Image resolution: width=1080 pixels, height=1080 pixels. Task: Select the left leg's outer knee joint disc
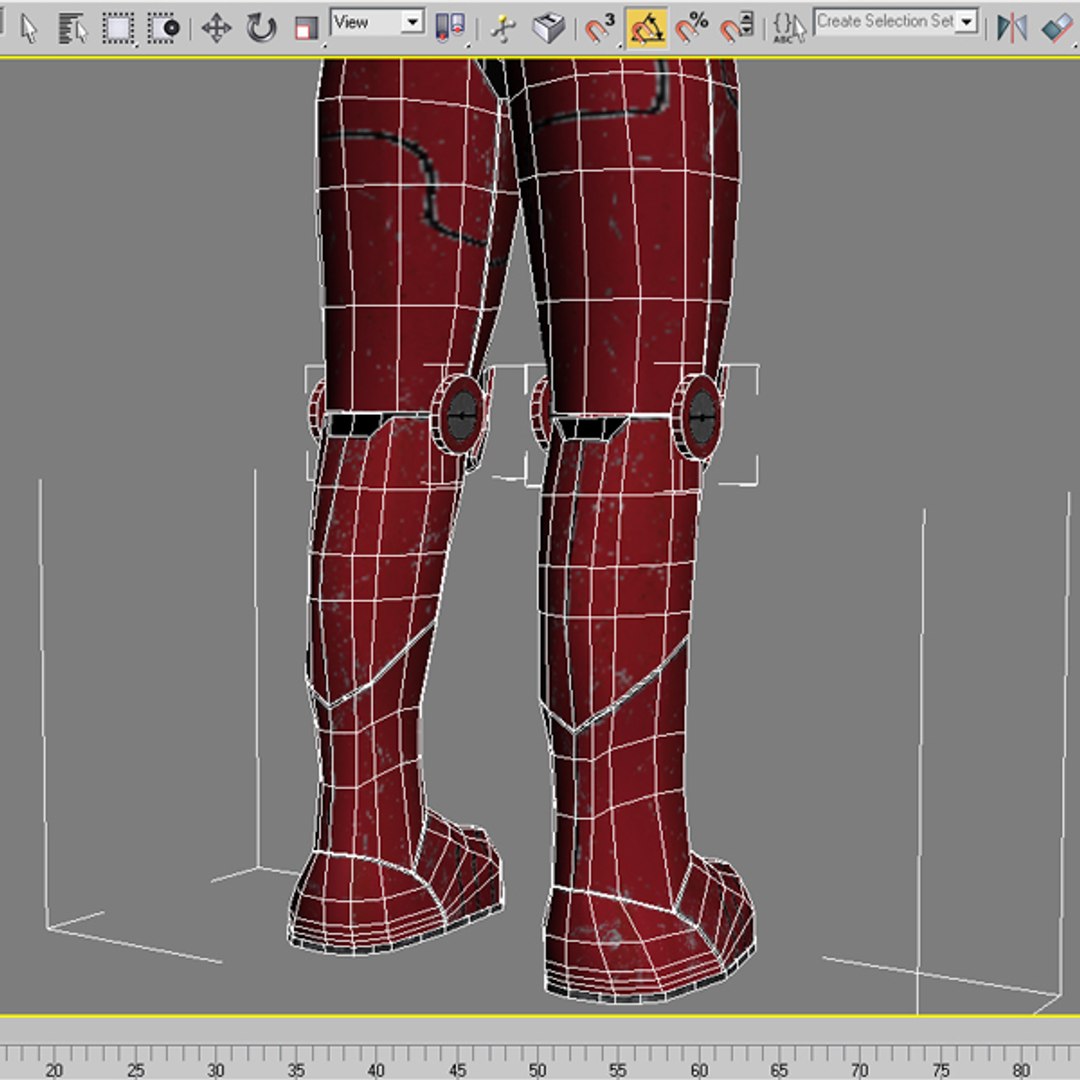(x=457, y=415)
